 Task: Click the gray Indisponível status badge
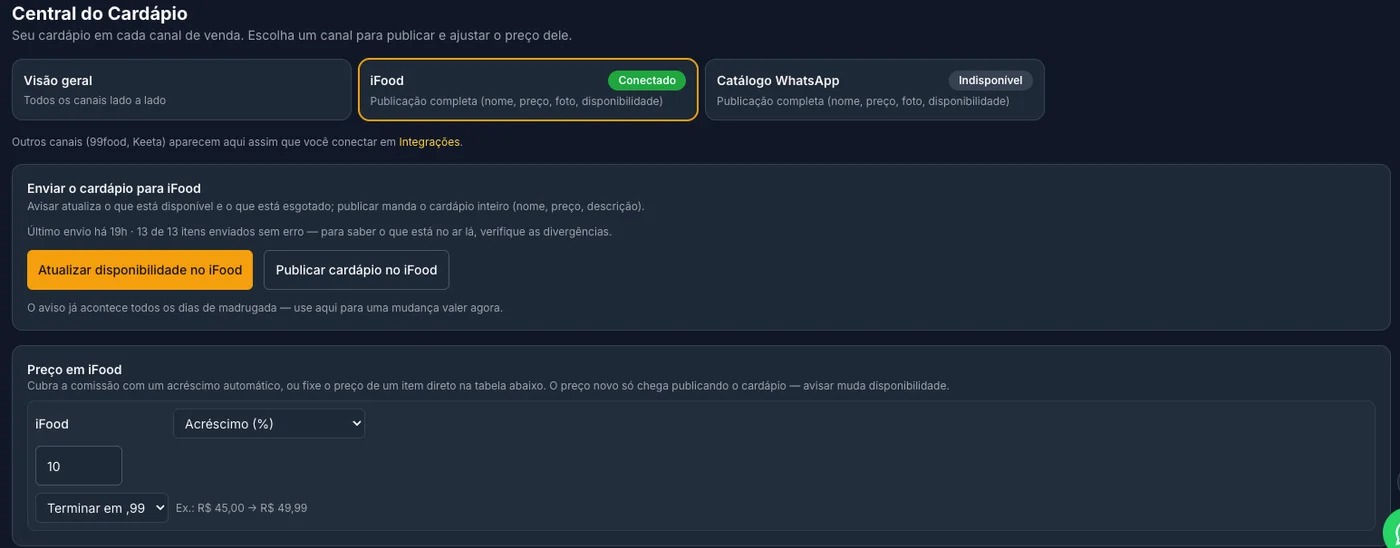(x=990, y=80)
